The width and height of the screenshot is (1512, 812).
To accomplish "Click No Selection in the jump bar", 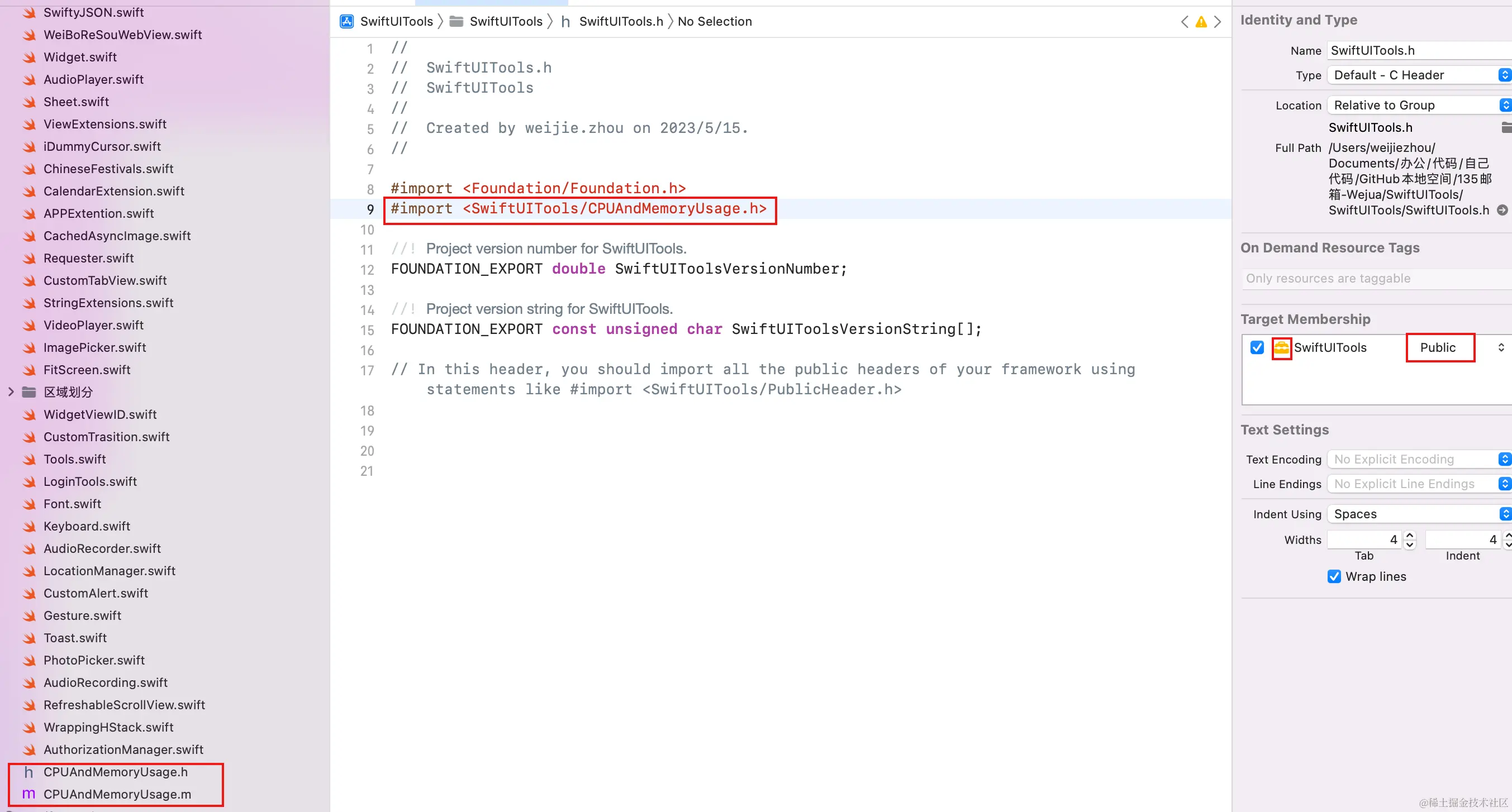I will (x=714, y=22).
